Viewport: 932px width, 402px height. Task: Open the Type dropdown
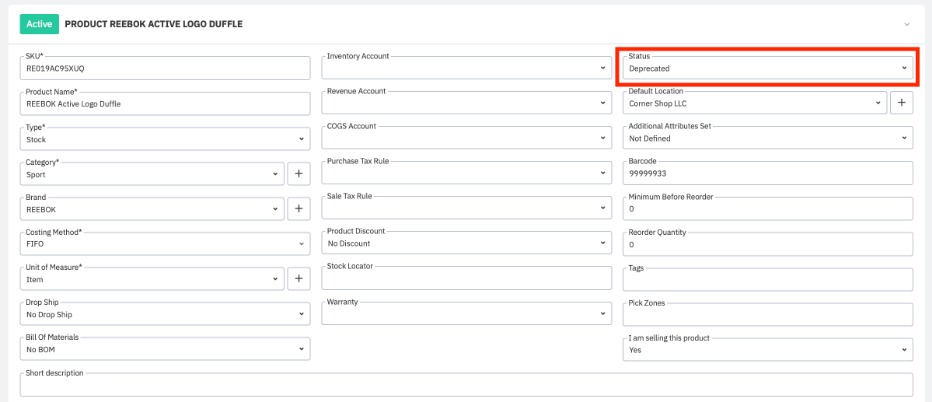165,139
